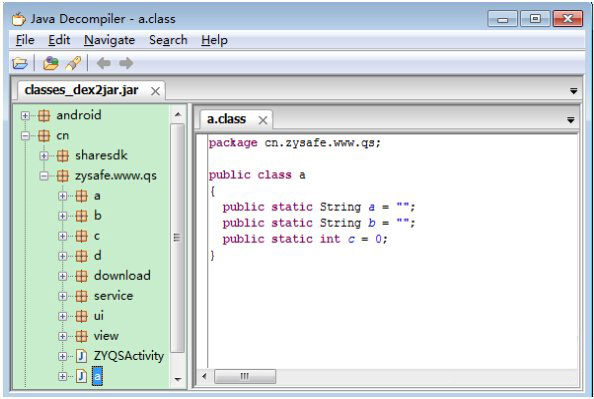Click the download package icon
The width and height of the screenshot is (594, 399).
tap(81, 276)
